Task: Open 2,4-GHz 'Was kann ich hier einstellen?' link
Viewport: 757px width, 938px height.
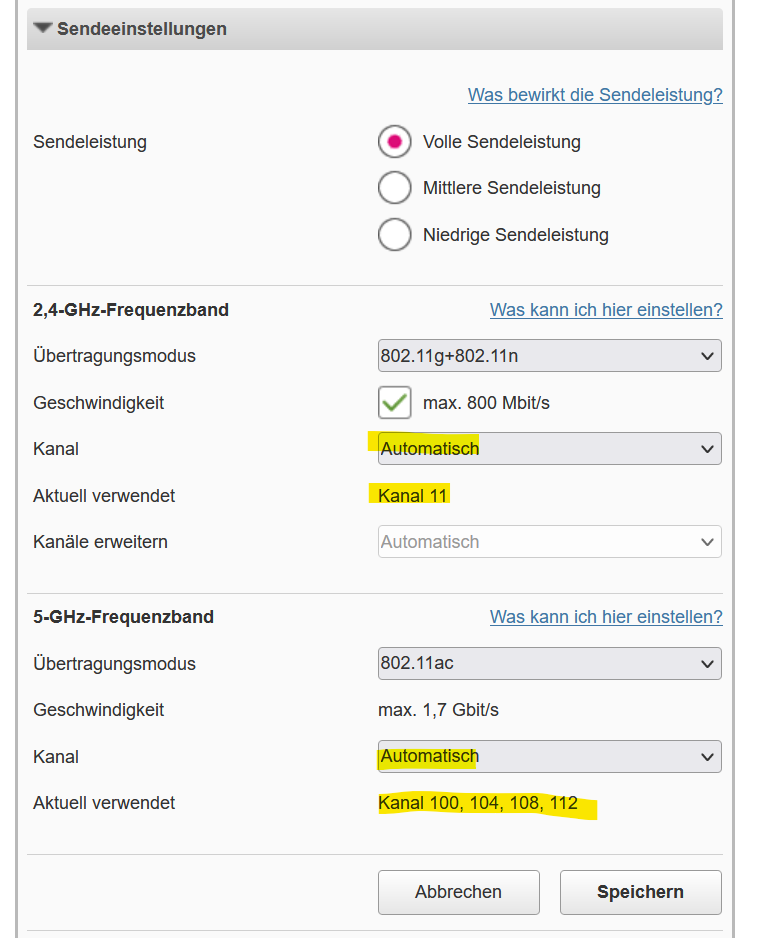Action: [606, 310]
